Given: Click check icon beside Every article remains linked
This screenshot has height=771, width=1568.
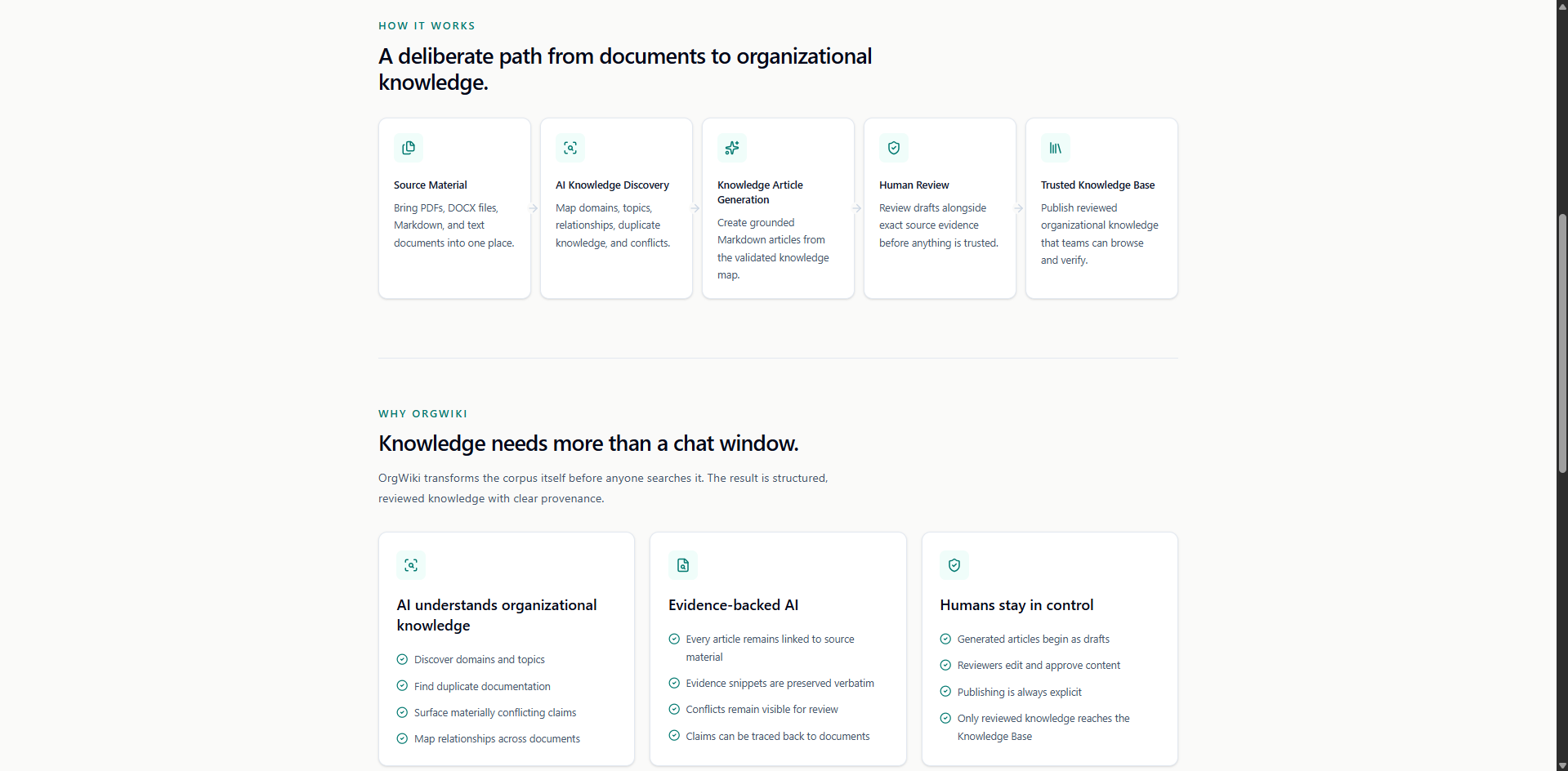Looking at the screenshot, I should pos(674,639).
